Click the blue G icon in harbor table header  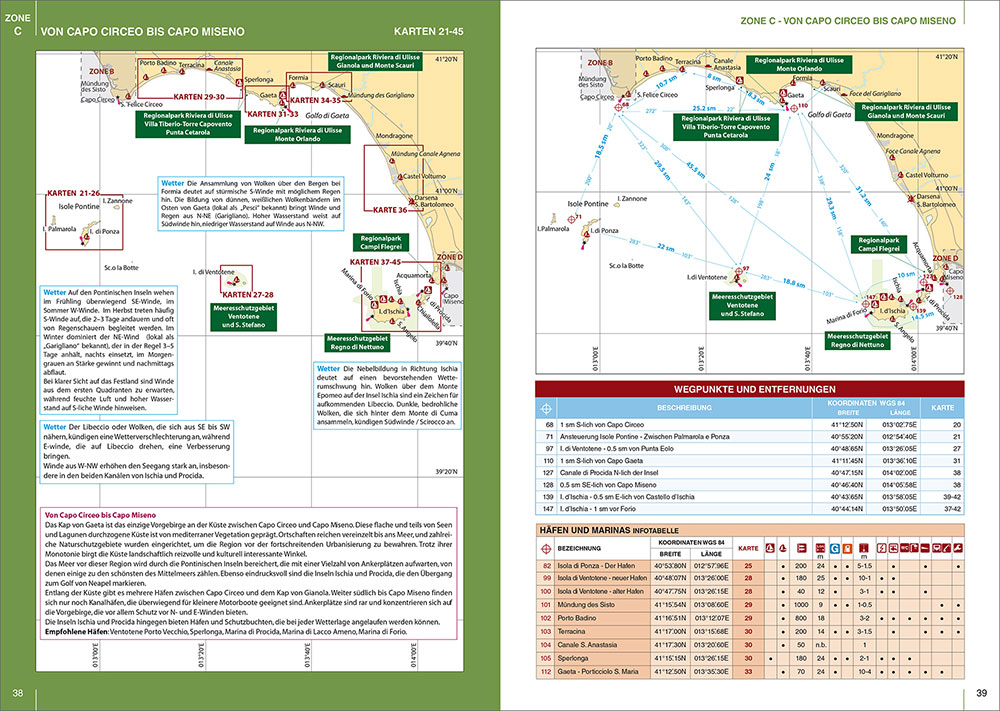837,549
